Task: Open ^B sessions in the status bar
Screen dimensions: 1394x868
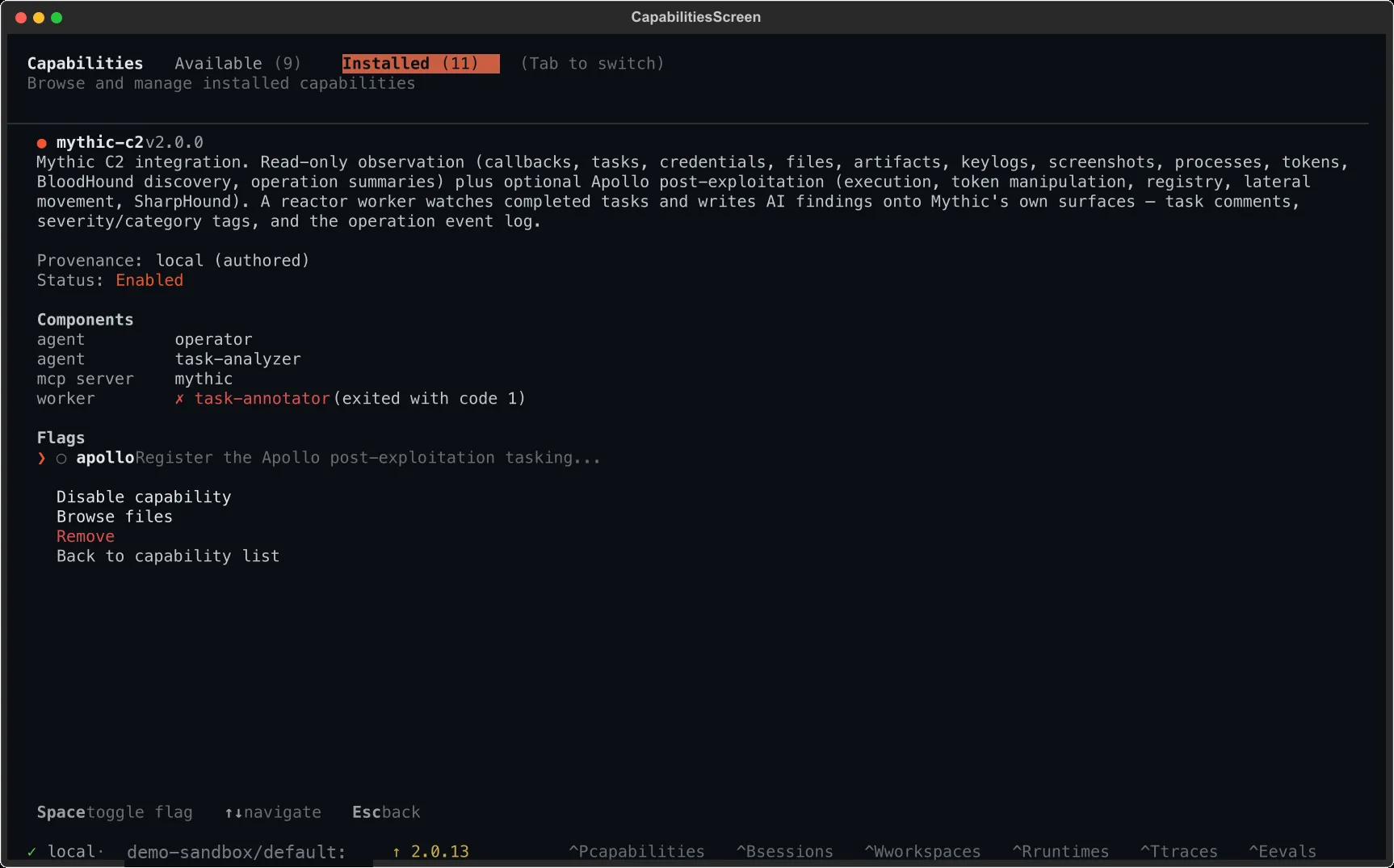Action: click(x=784, y=852)
